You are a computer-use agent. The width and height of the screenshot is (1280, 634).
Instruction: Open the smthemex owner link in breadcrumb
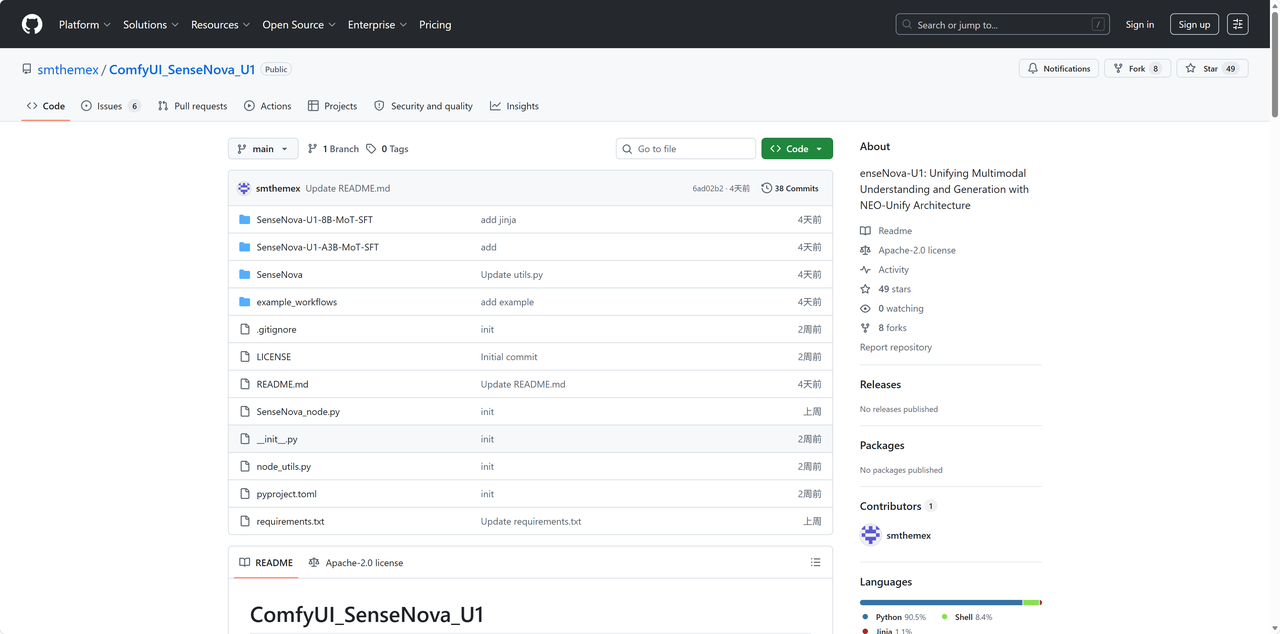(x=68, y=70)
